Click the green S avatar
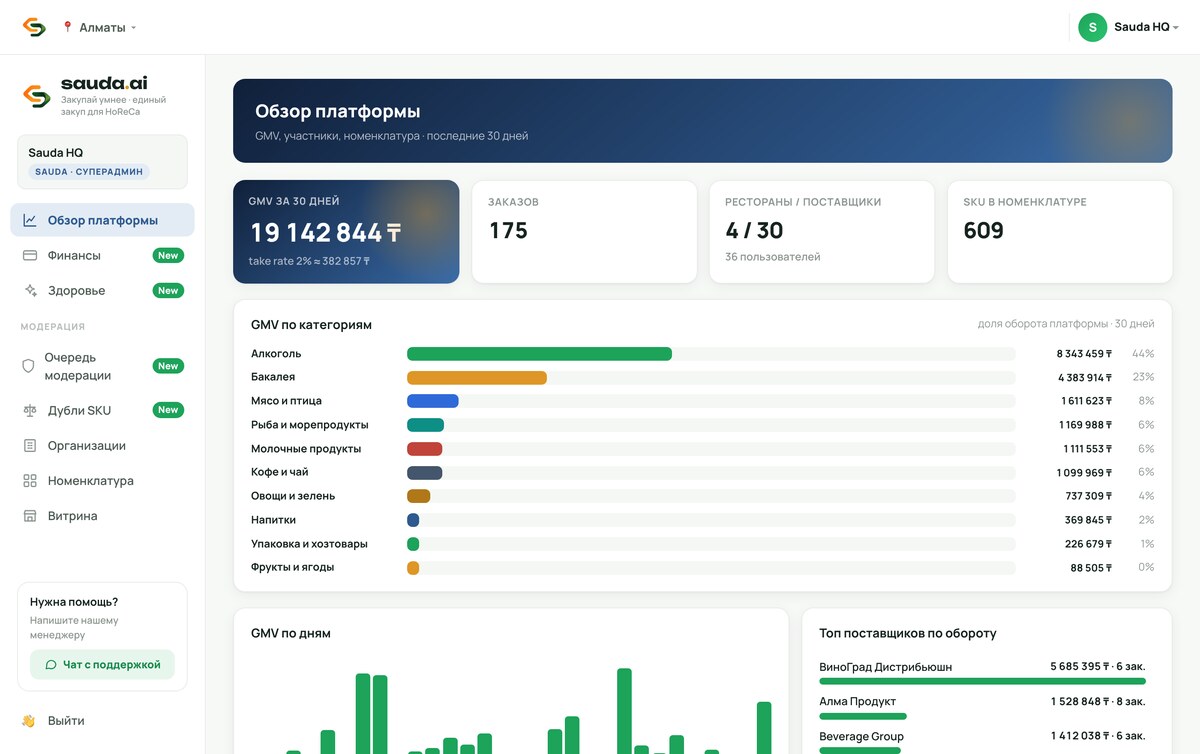This screenshot has height=754, width=1200. tap(1092, 27)
